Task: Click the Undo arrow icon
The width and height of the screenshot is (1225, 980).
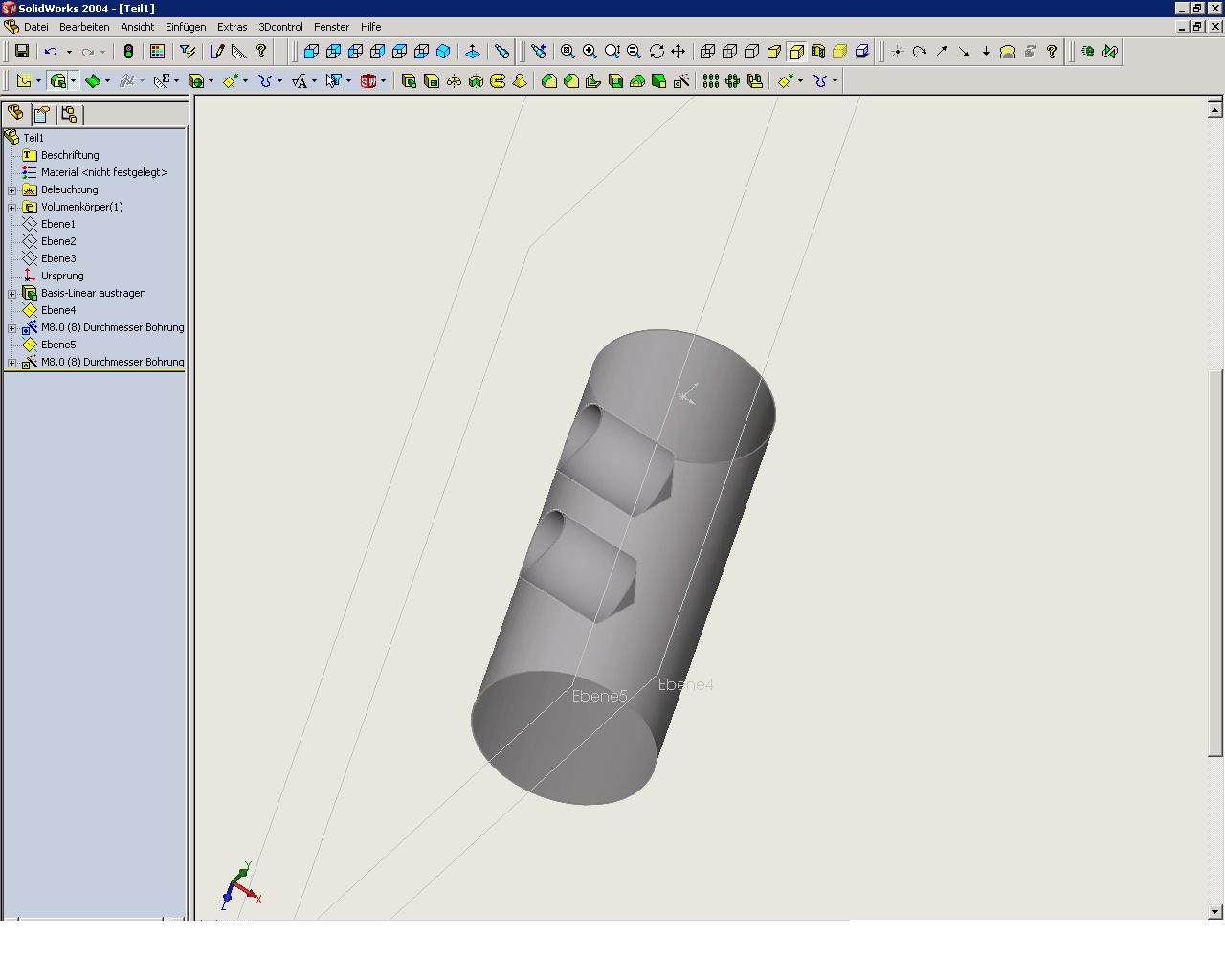Action: click(x=51, y=52)
